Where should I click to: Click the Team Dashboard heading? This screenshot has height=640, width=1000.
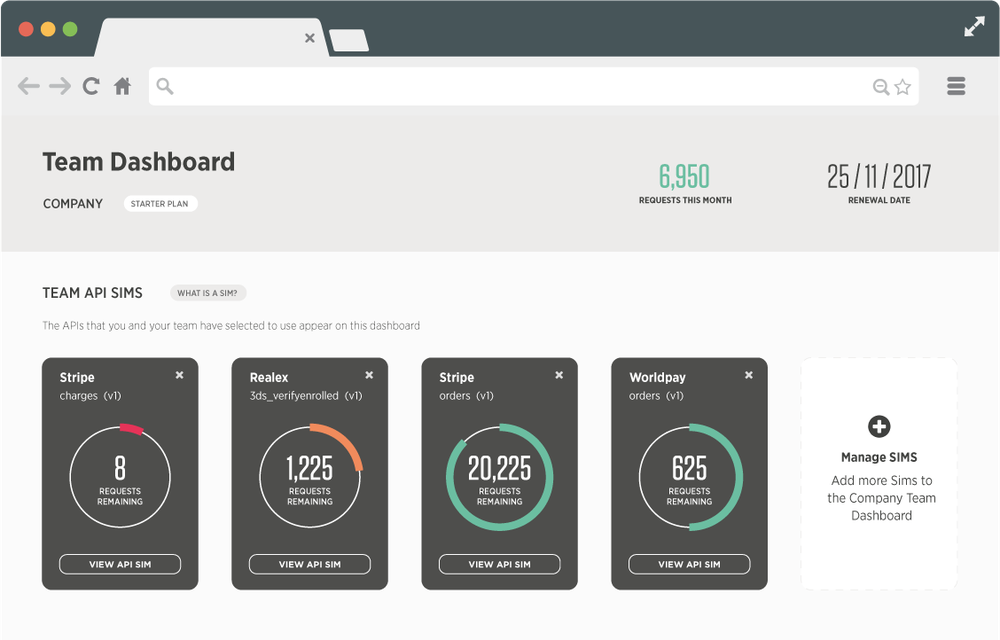click(x=138, y=162)
